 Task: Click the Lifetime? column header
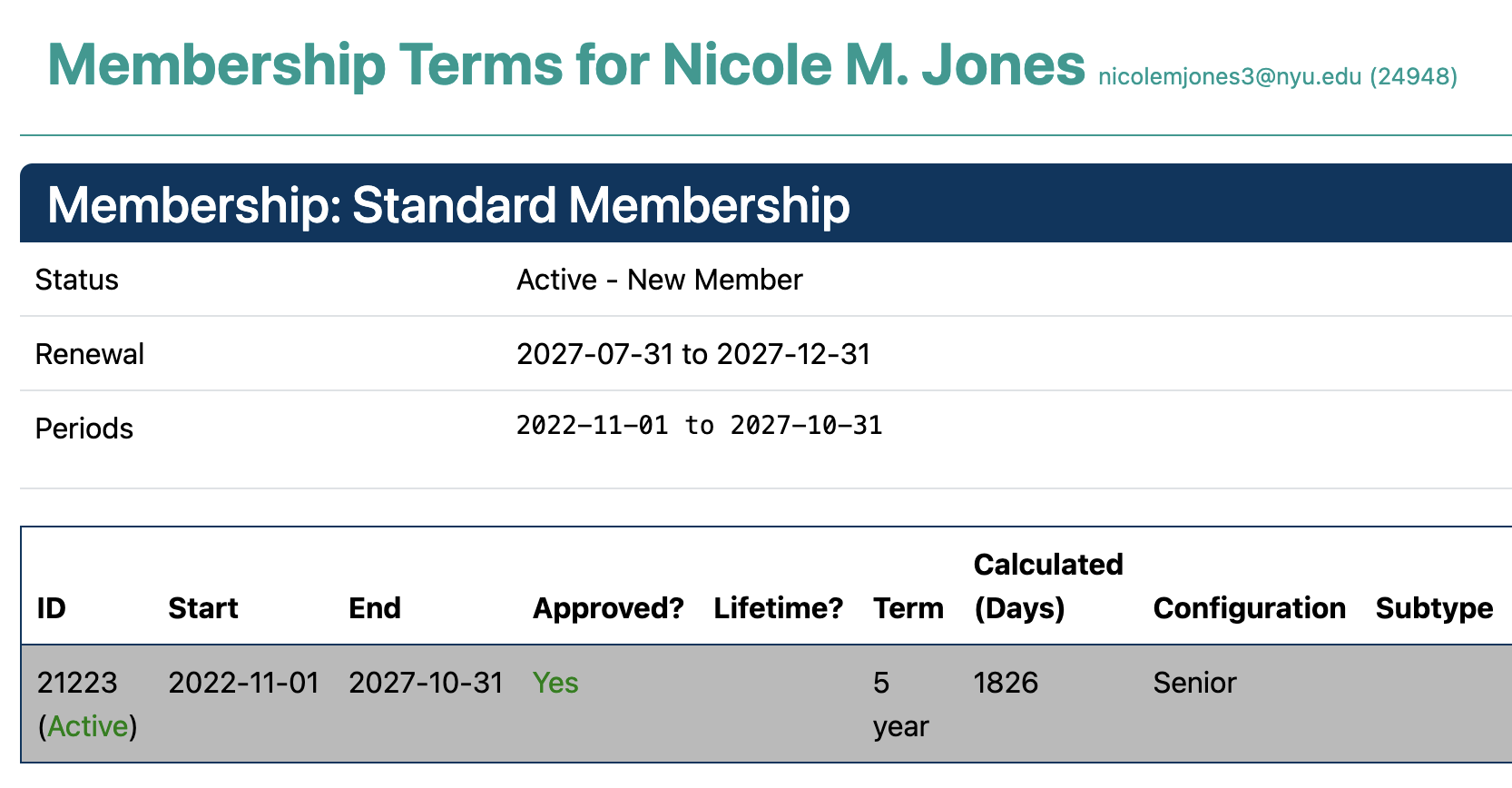click(x=779, y=608)
